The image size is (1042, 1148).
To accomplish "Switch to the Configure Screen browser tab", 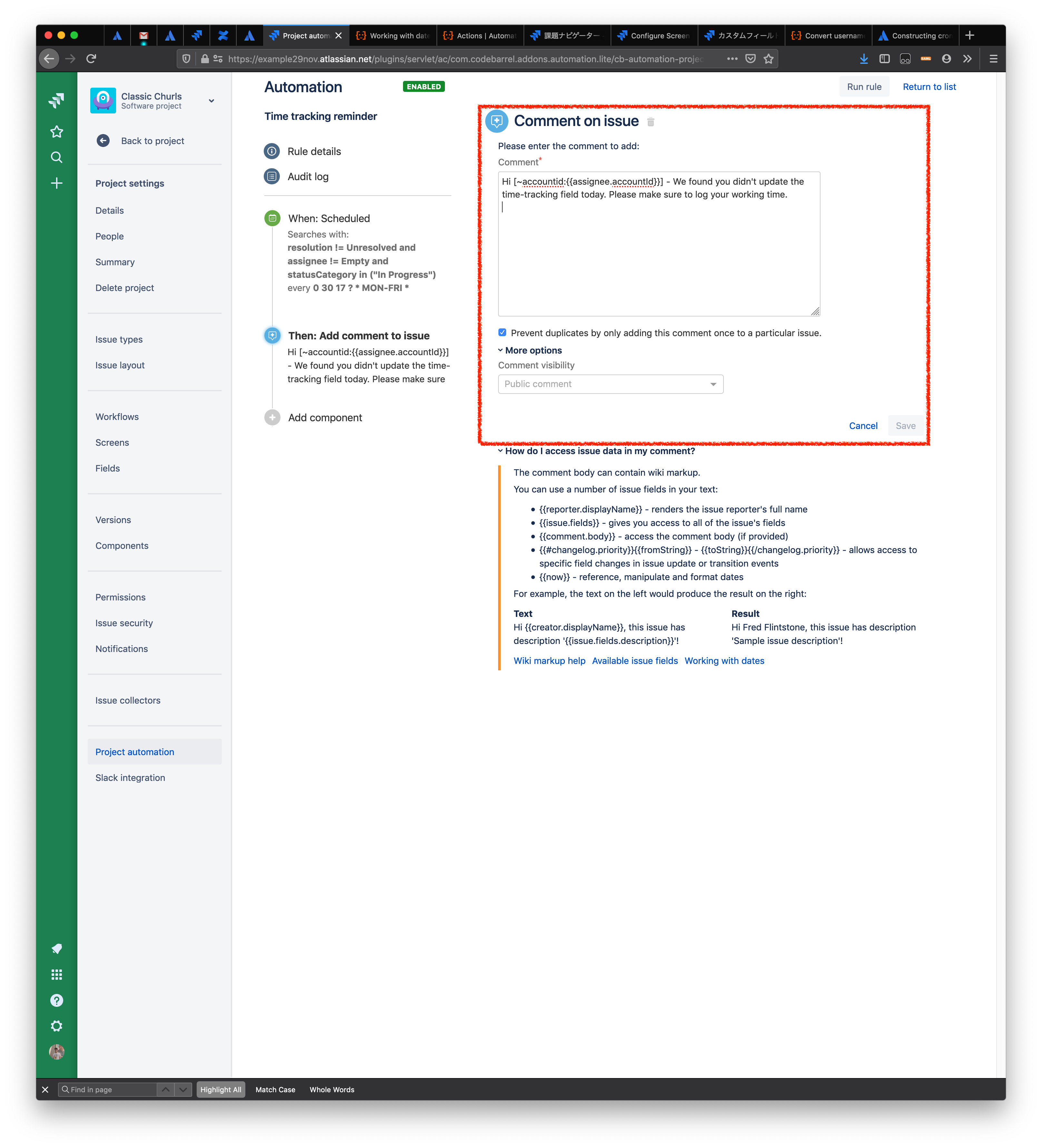I will click(x=654, y=35).
